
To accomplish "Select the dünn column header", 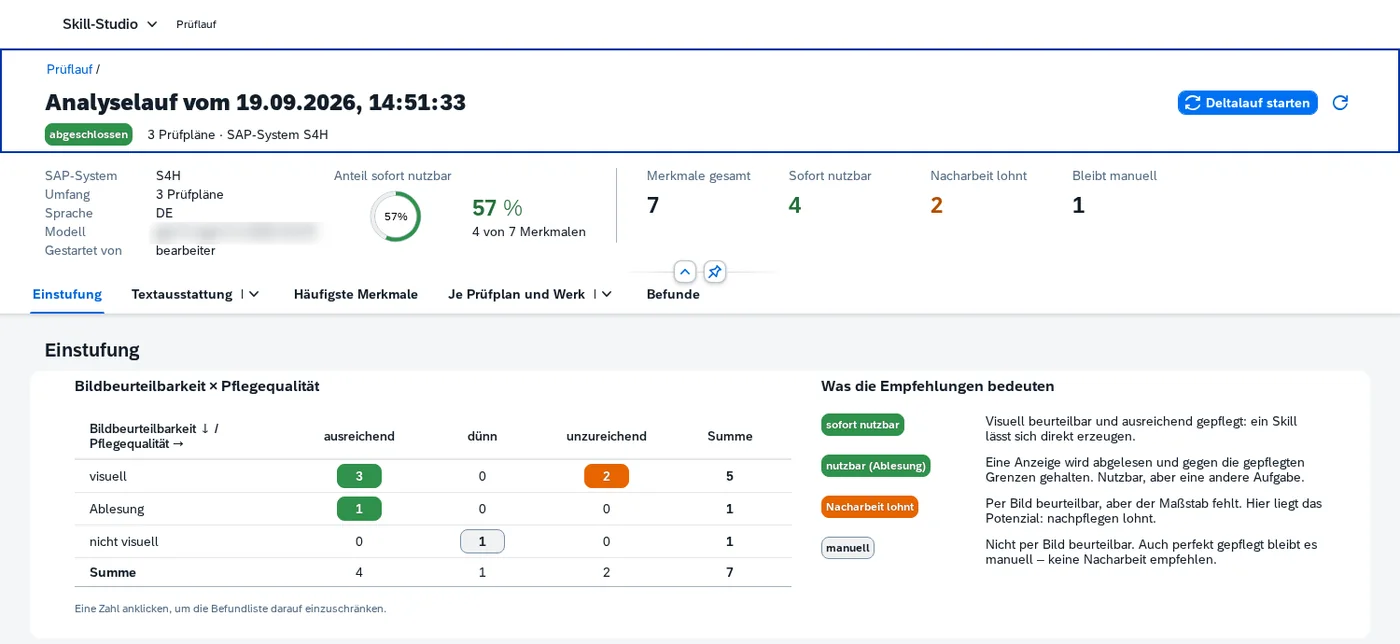I will pyautogui.click(x=482, y=436).
